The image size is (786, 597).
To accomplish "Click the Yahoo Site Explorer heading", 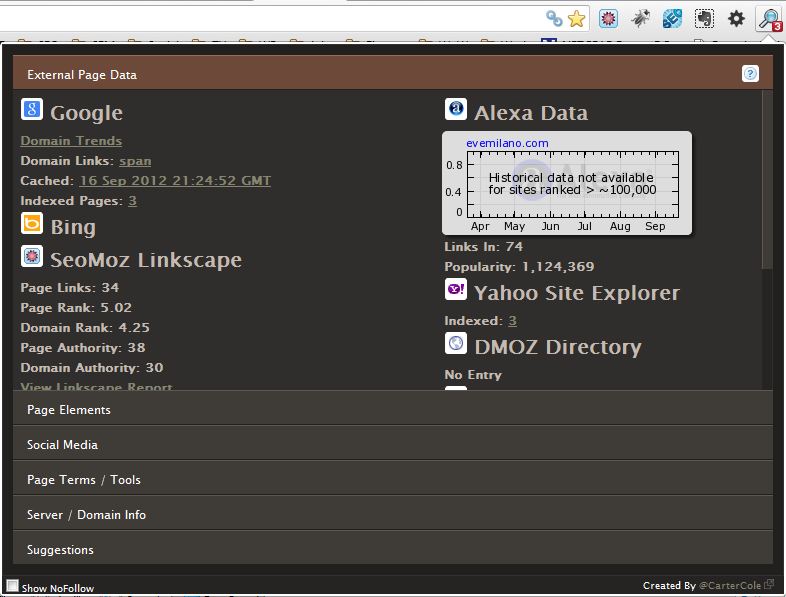I will pyautogui.click(x=577, y=293).
